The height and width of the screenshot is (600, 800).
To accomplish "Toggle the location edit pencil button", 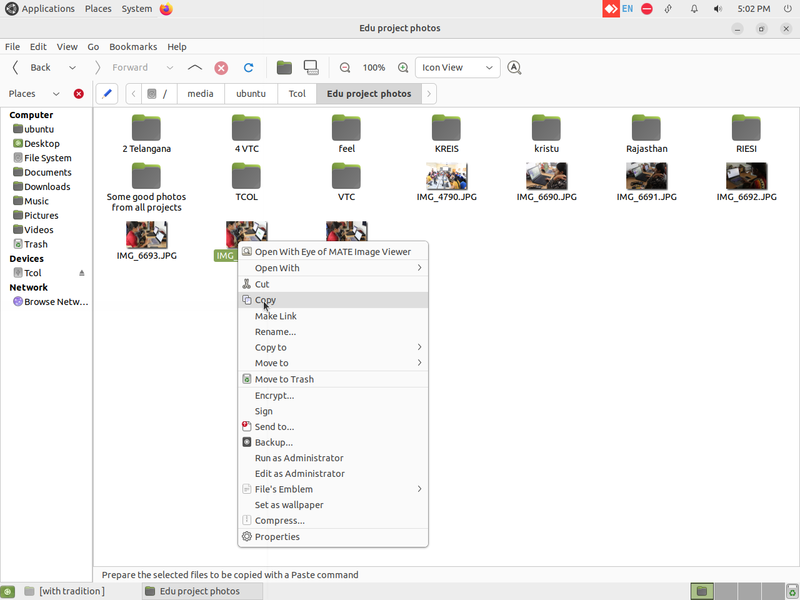I will tap(107, 94).
